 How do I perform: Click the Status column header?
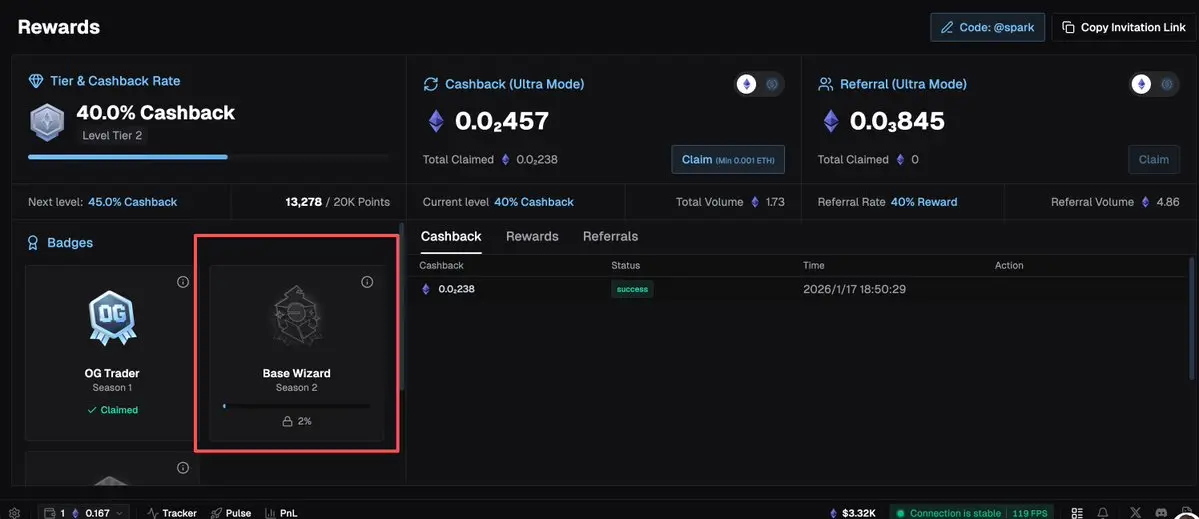point(625,265)
